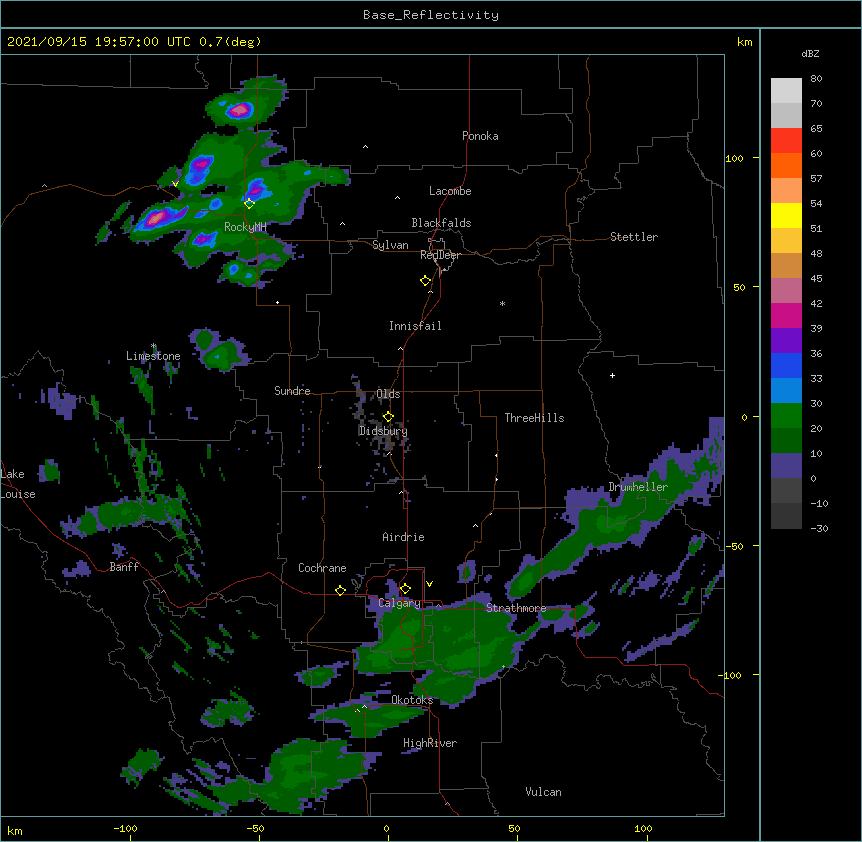
Task: Click the yellow V marker northeast of Calgary
Action: pyautogui.click(x=429, y=584)
